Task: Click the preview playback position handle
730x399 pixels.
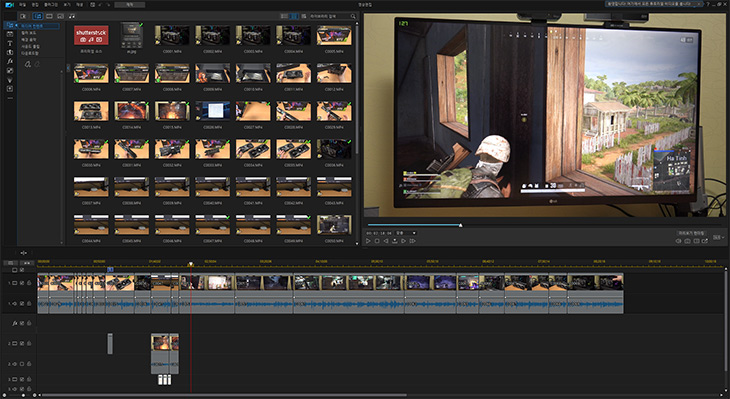Action: tap(460, 225)
